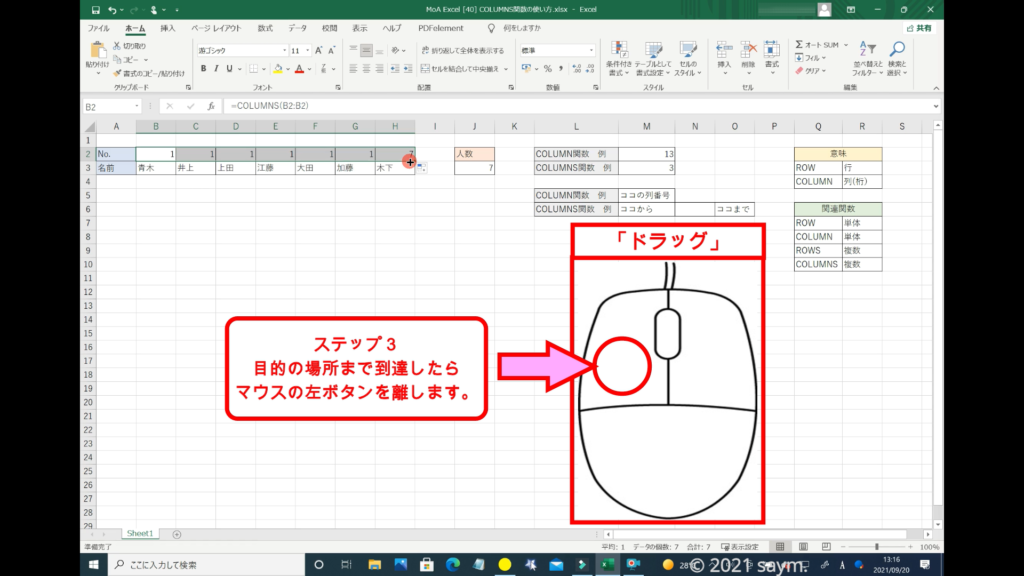Expand the number format dropdown (標準)
1024x576 pixels.
point(590,50)
